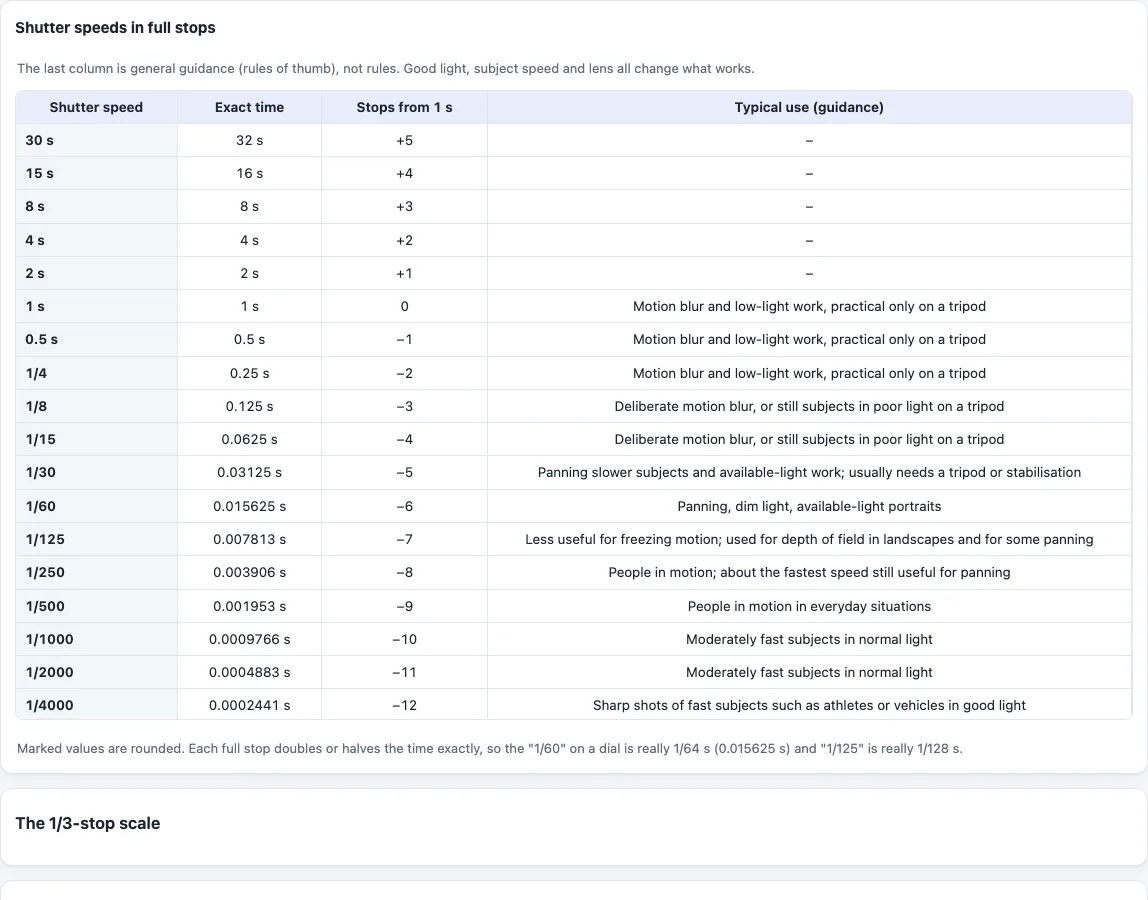Click the "1/15" shutter speed cell
Screen dimensions: 1148x900
(96, 439)
